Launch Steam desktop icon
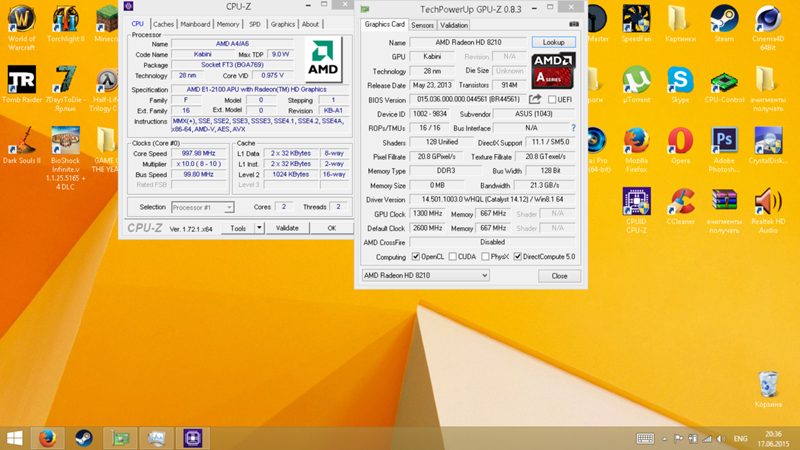Viewport: 800px width, 450px height. (x=724, y=23)
